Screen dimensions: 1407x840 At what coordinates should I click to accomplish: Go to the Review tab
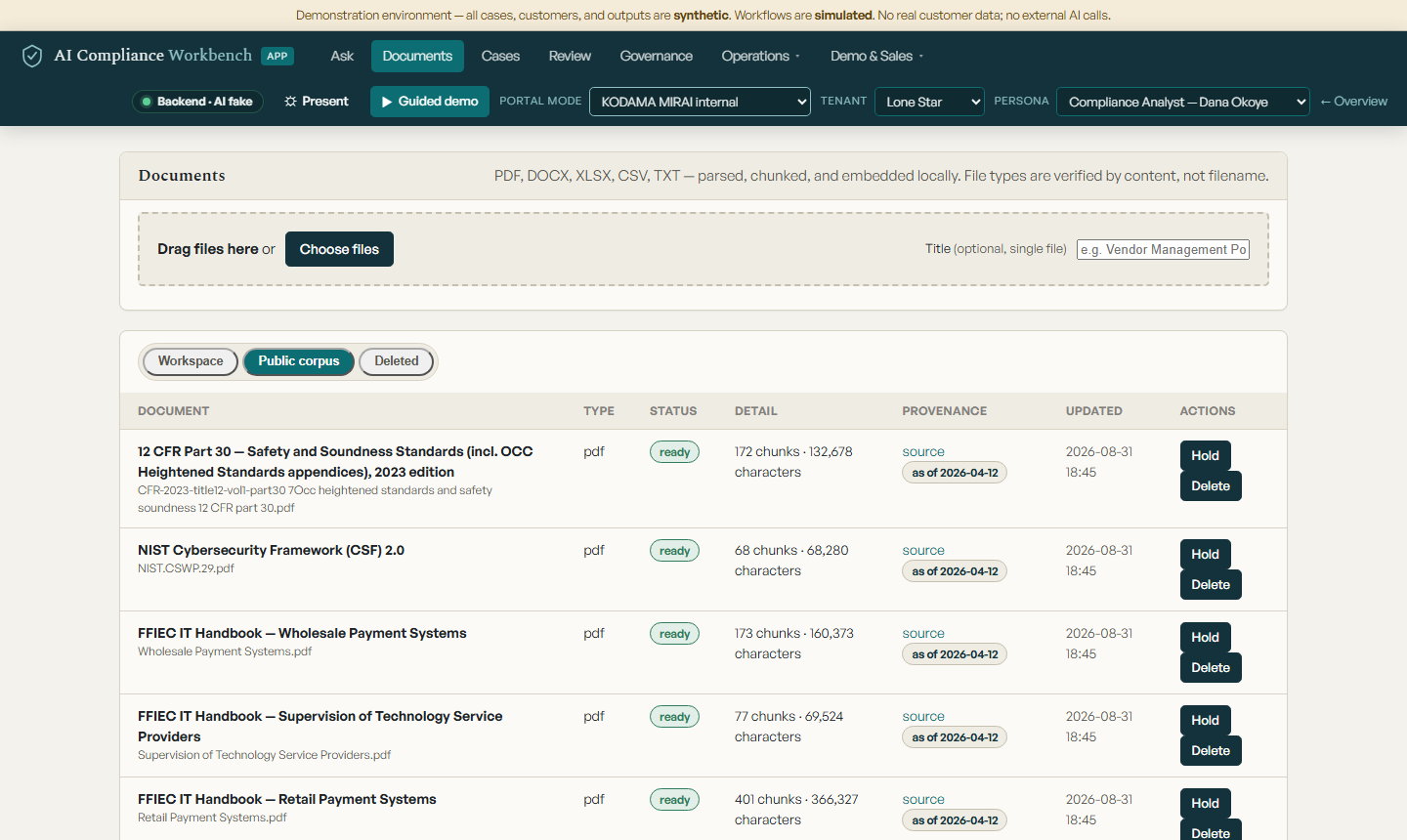tap(570, 56)
